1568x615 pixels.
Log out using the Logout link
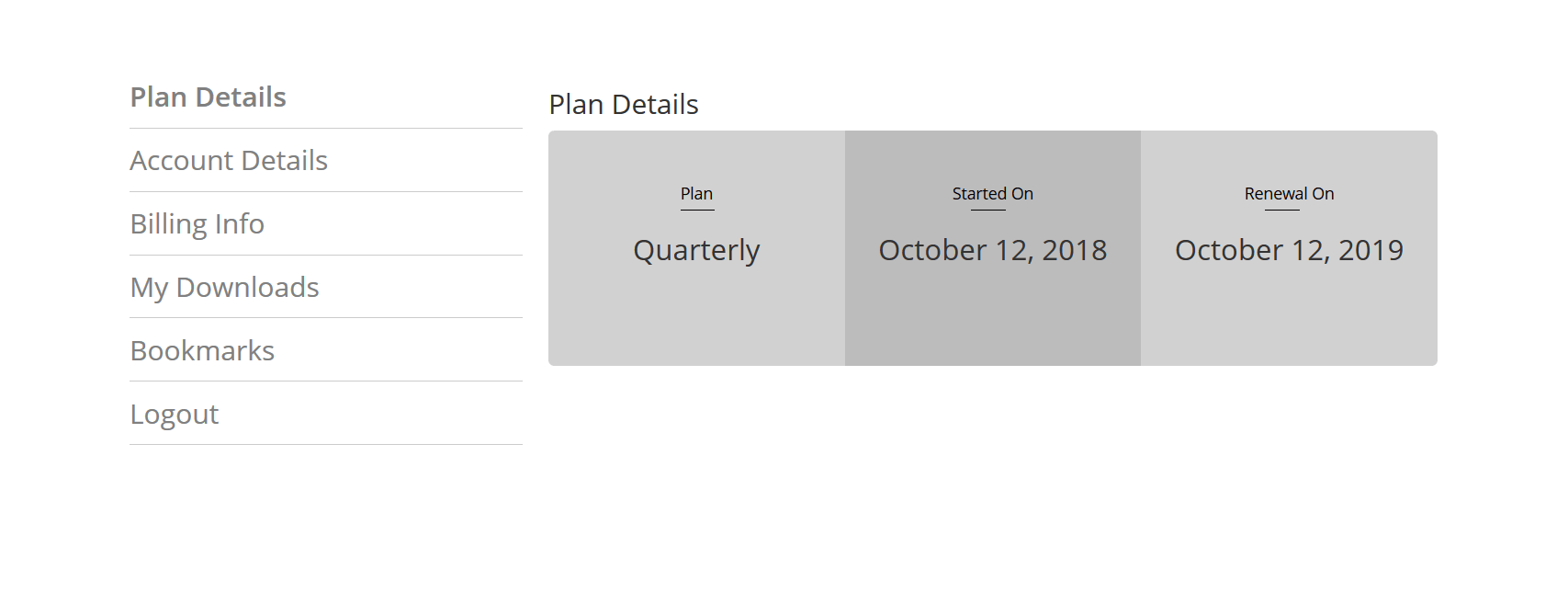click(175, 415)
